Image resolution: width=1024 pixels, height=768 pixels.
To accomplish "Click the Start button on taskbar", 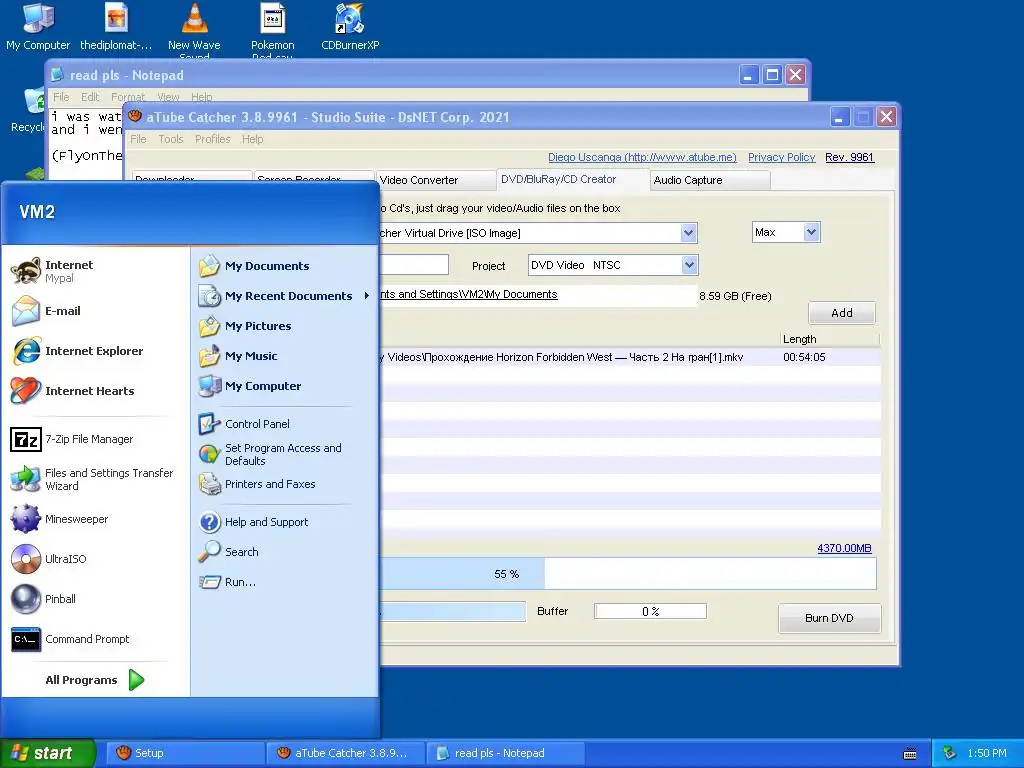I will tap(48, 753).
